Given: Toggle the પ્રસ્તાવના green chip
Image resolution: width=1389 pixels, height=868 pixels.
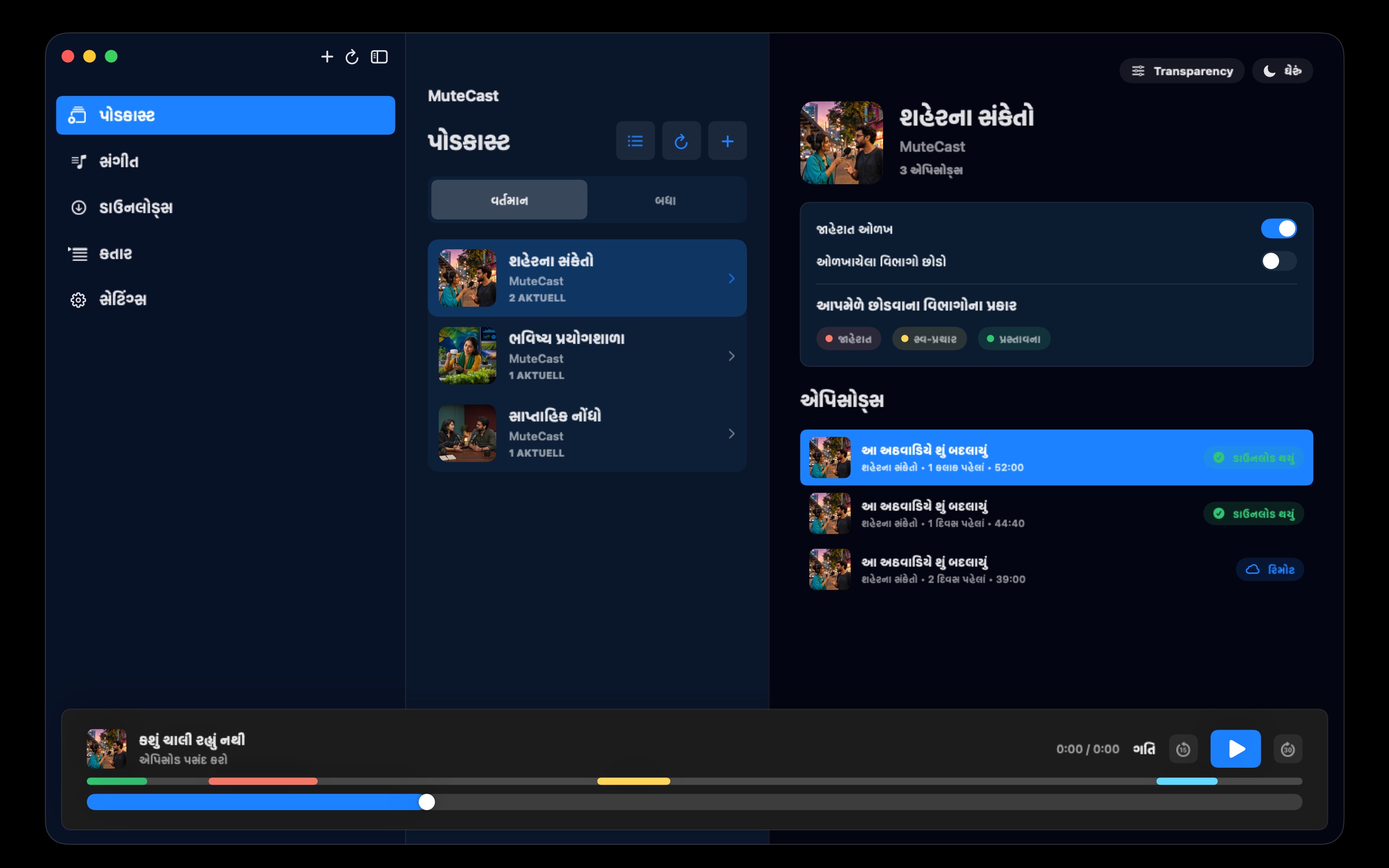Looking at the screenshot, I should (1014, 339).
